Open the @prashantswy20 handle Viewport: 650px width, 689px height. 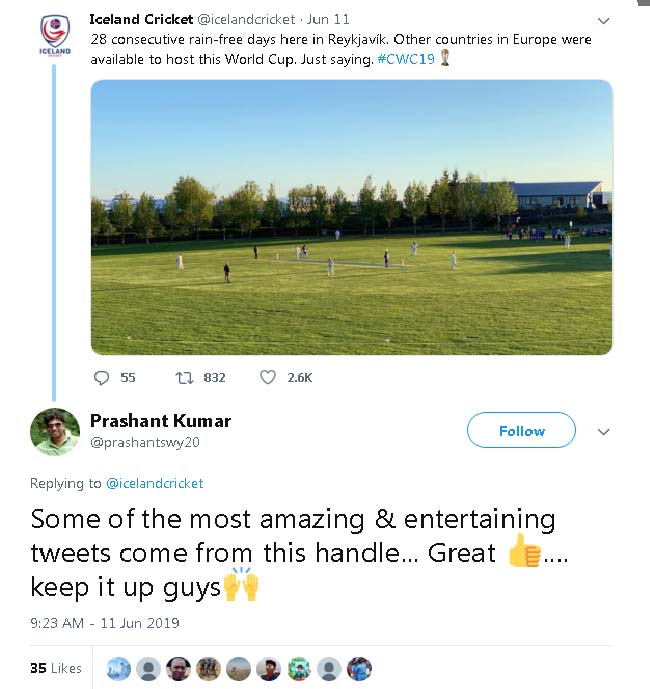pos(145,442)
